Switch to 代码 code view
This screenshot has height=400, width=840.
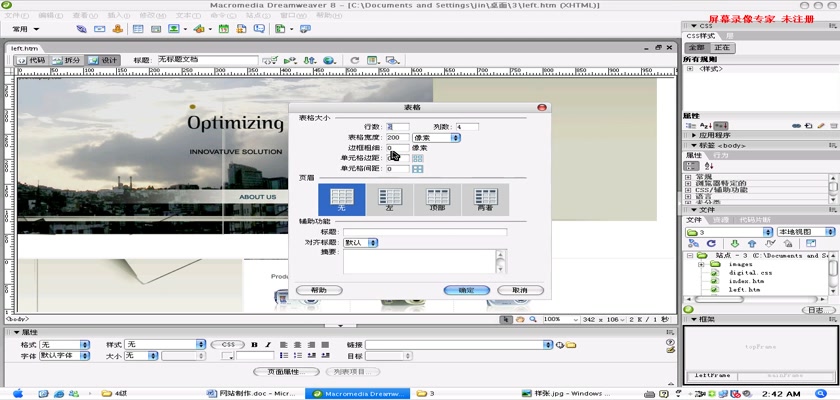click(x=31, y=61)
